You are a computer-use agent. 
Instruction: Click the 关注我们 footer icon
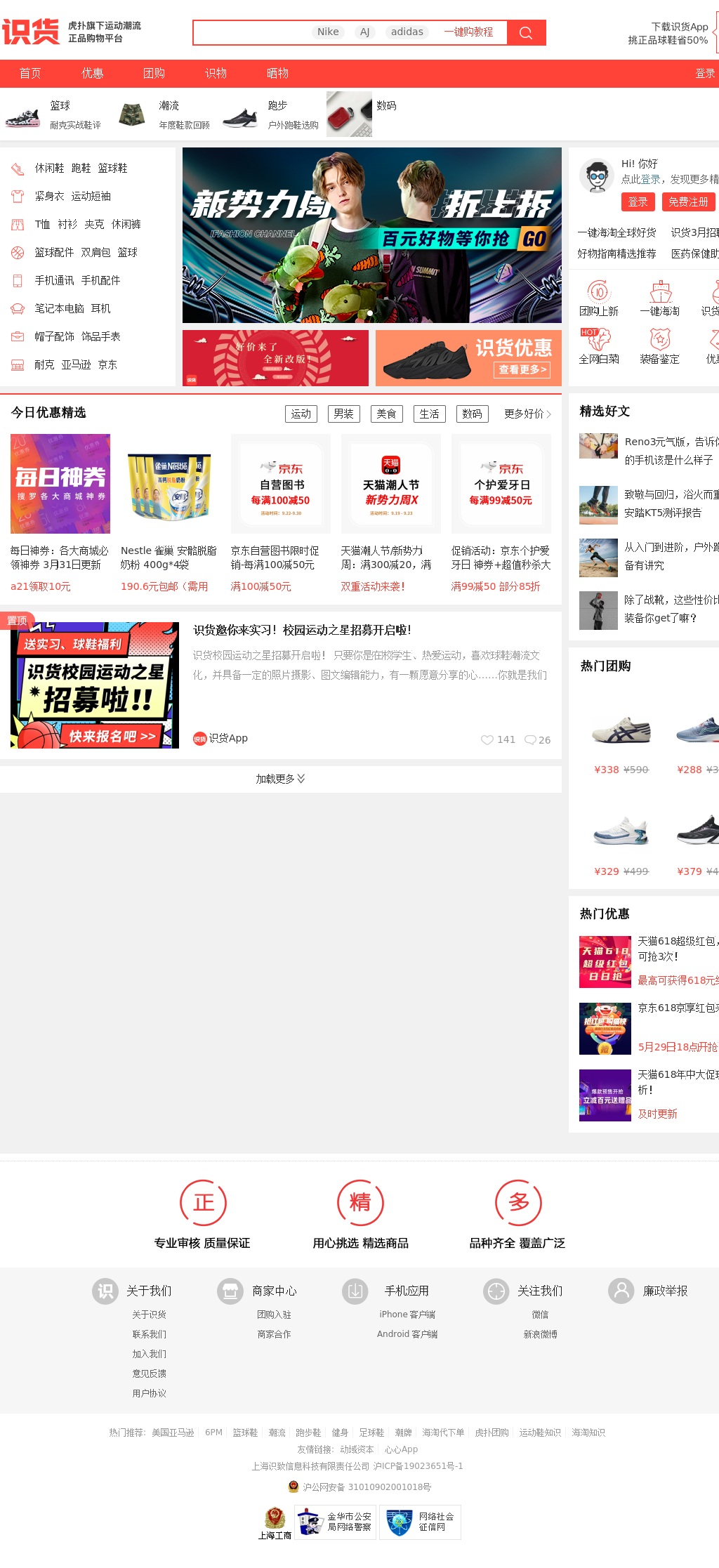tap(496, 1291)
